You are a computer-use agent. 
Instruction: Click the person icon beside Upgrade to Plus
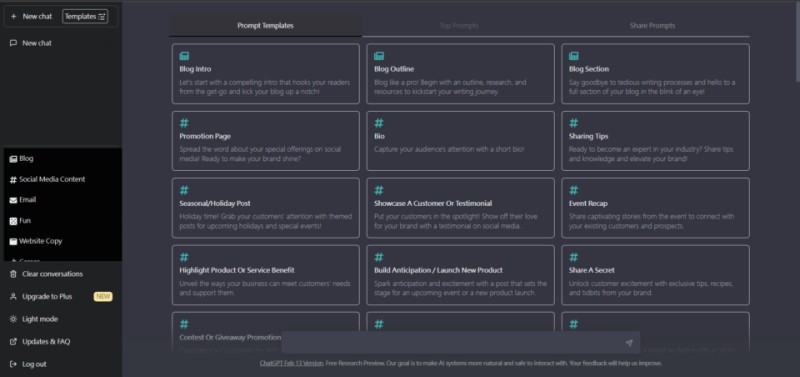[x=14, y=296]
